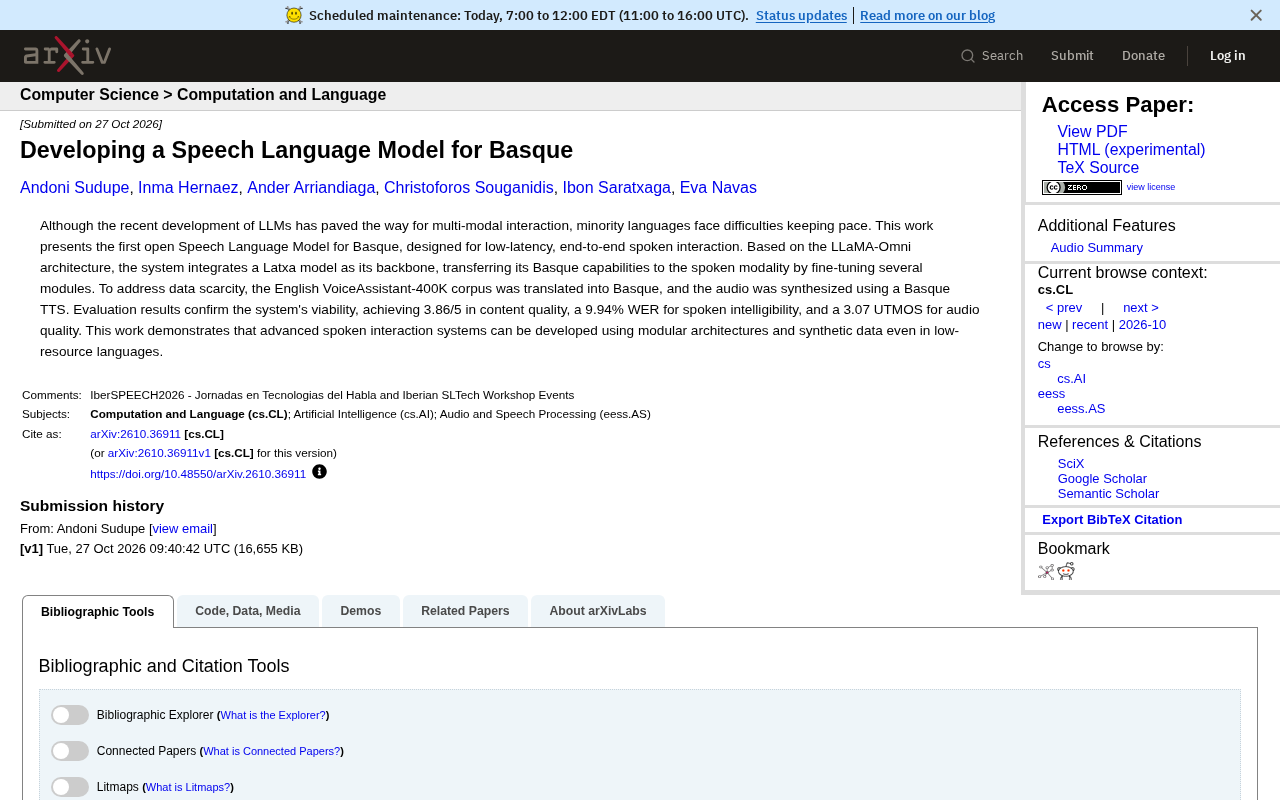The width and height of the screenshot is (1280, 800).
Task: Browse the 2026-10 listing
Action: pos(1142,325)
